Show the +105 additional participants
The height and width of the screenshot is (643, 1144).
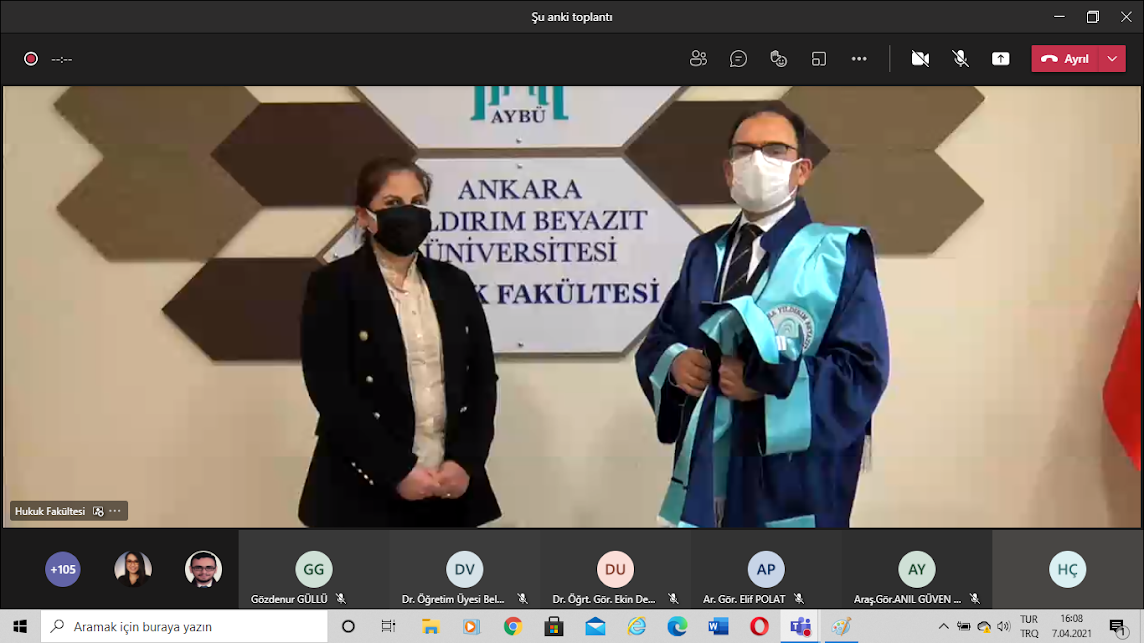pyautogui.click(x=63, y=569)
